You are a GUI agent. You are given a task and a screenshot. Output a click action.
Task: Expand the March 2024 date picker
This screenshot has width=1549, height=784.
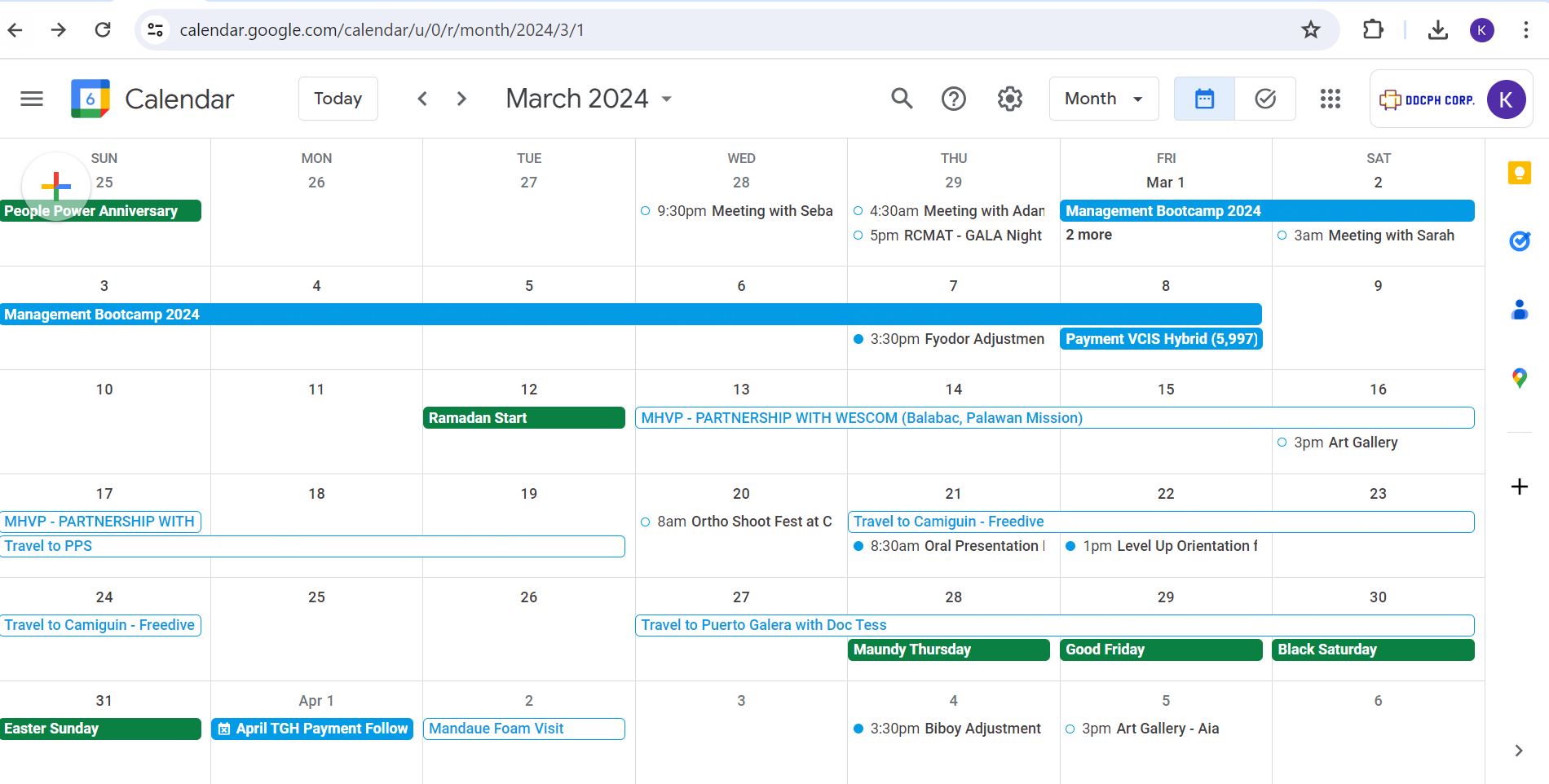(x=589, y=99)
